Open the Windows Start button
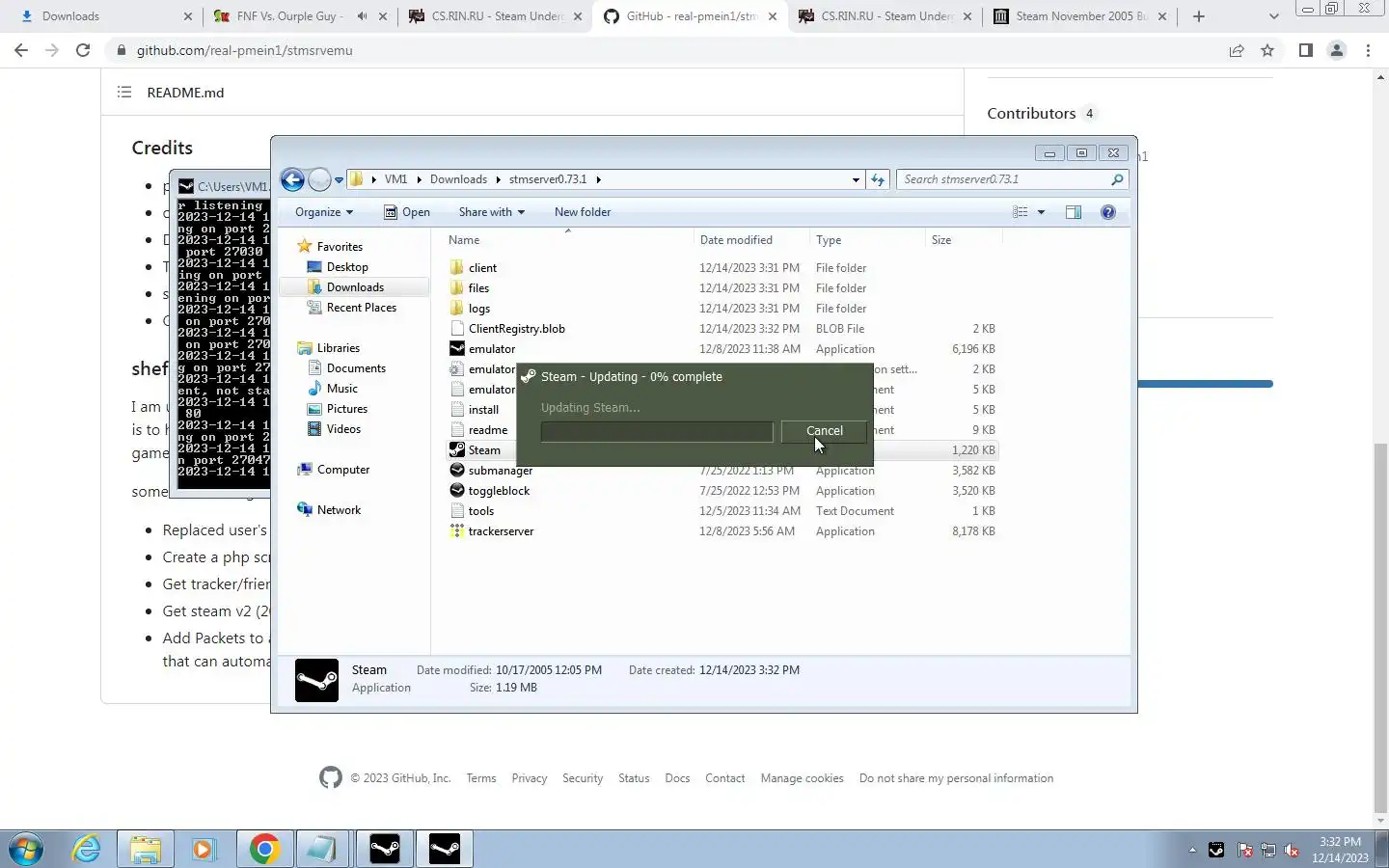Viewport: 1389px width, 868px height. click(x=26, y=849)
